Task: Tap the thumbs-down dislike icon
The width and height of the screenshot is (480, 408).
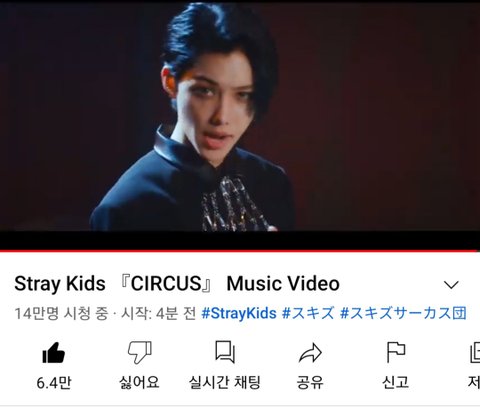Action: coord(140,352)
